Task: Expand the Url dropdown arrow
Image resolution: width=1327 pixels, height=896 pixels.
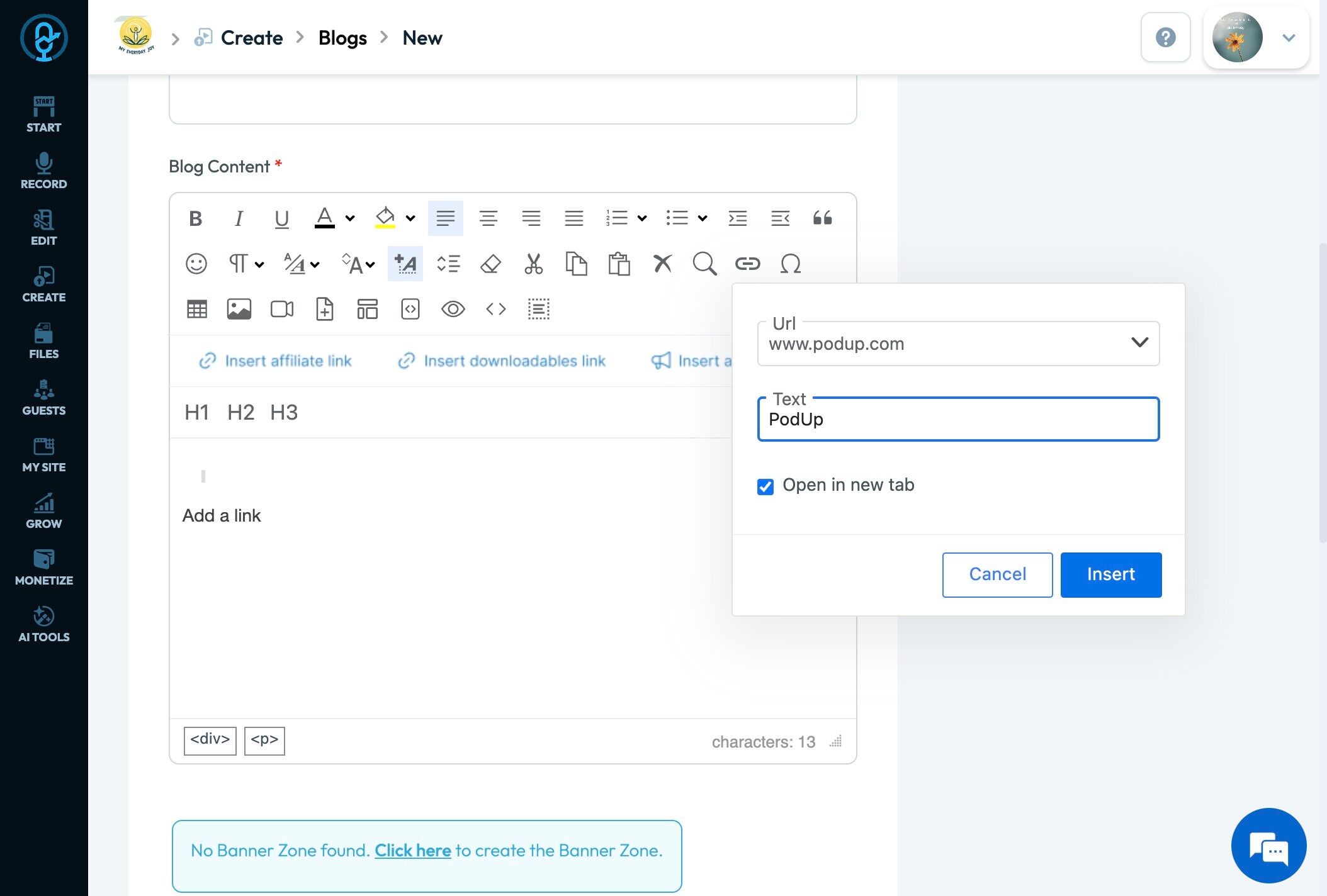Action: [1139, 343]
